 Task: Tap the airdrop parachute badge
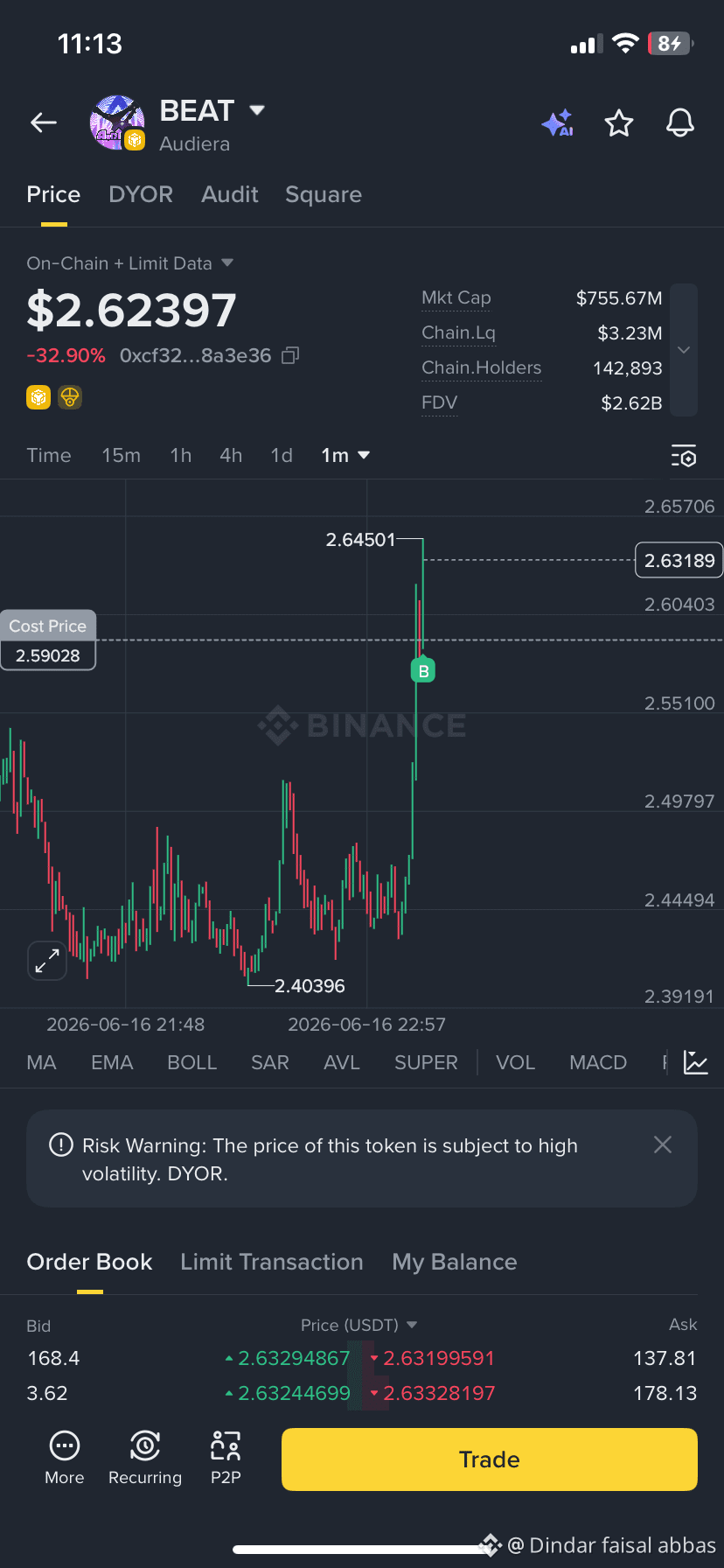70,398
